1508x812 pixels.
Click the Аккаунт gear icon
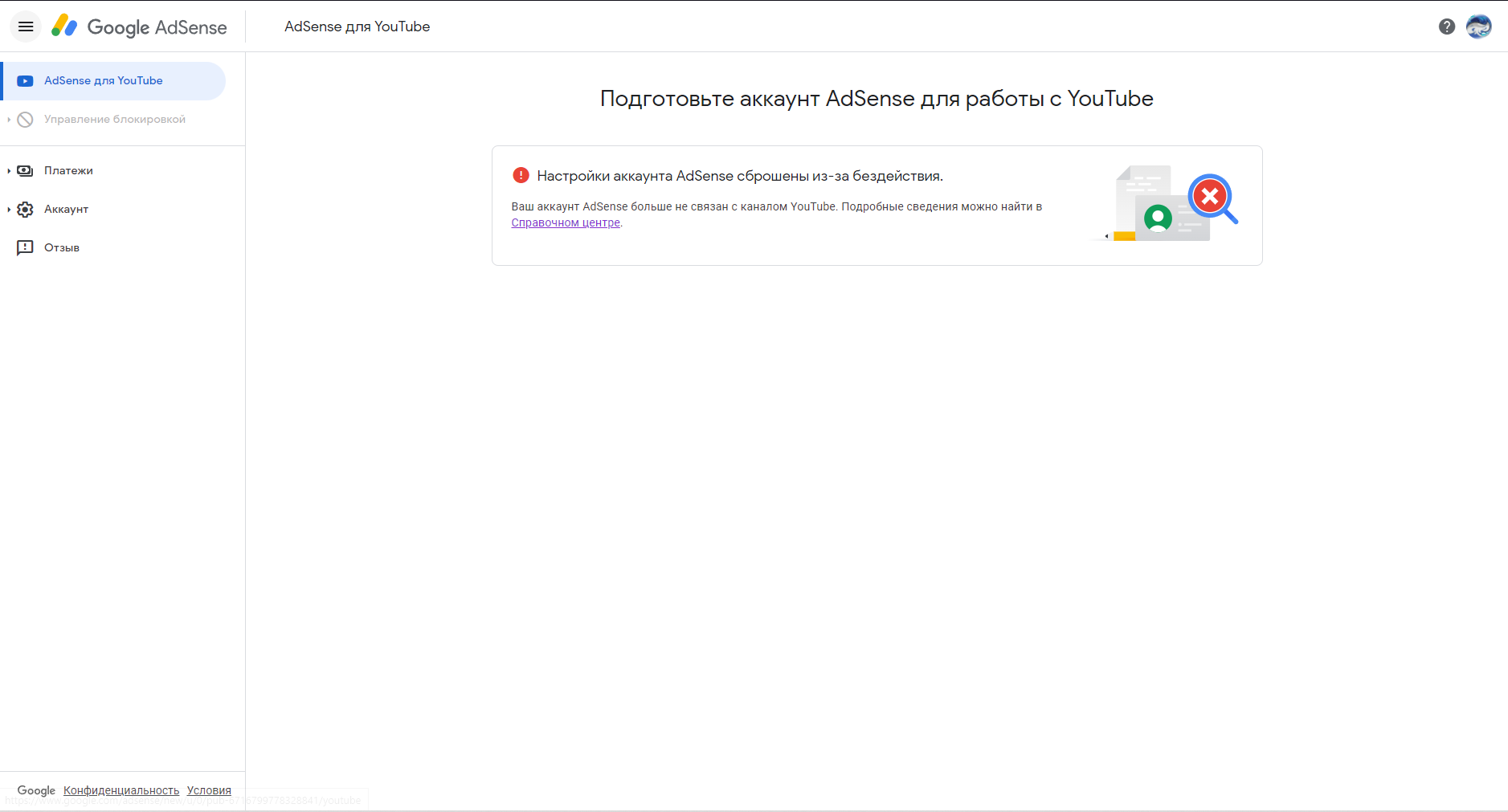(x=25, y=210)
